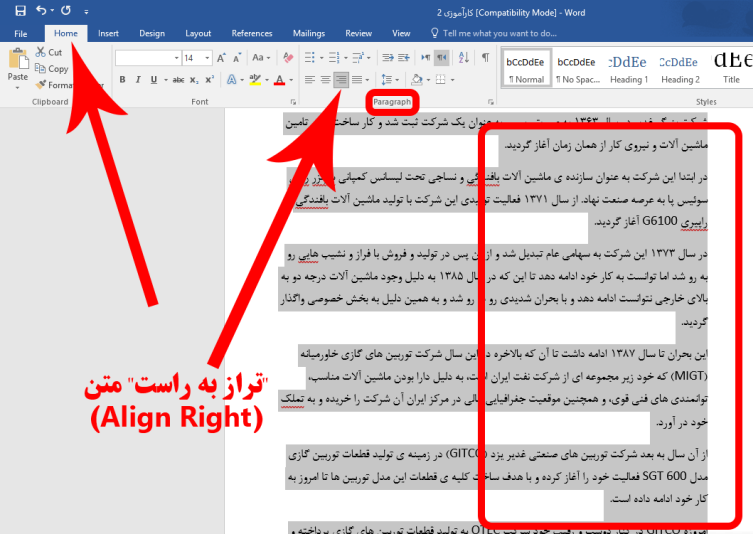This screenshot has width=753, height=534.
Task: Open the font size dropdown
Action: pos(207,58)
